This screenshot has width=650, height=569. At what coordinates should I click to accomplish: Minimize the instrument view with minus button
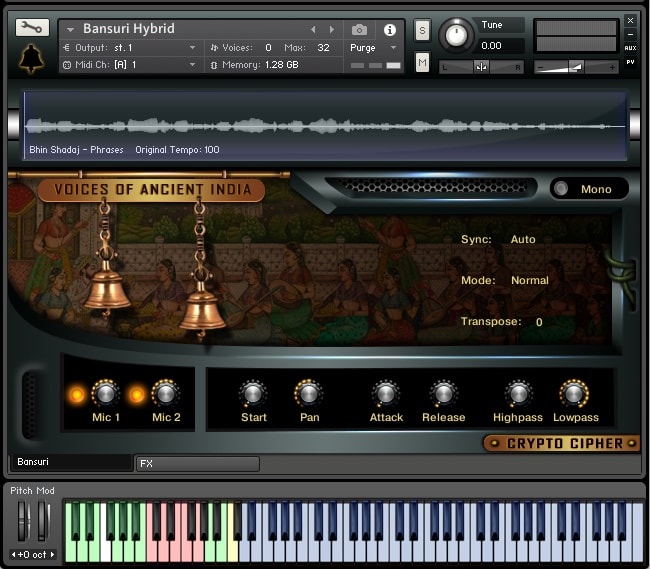coord(630,34)
